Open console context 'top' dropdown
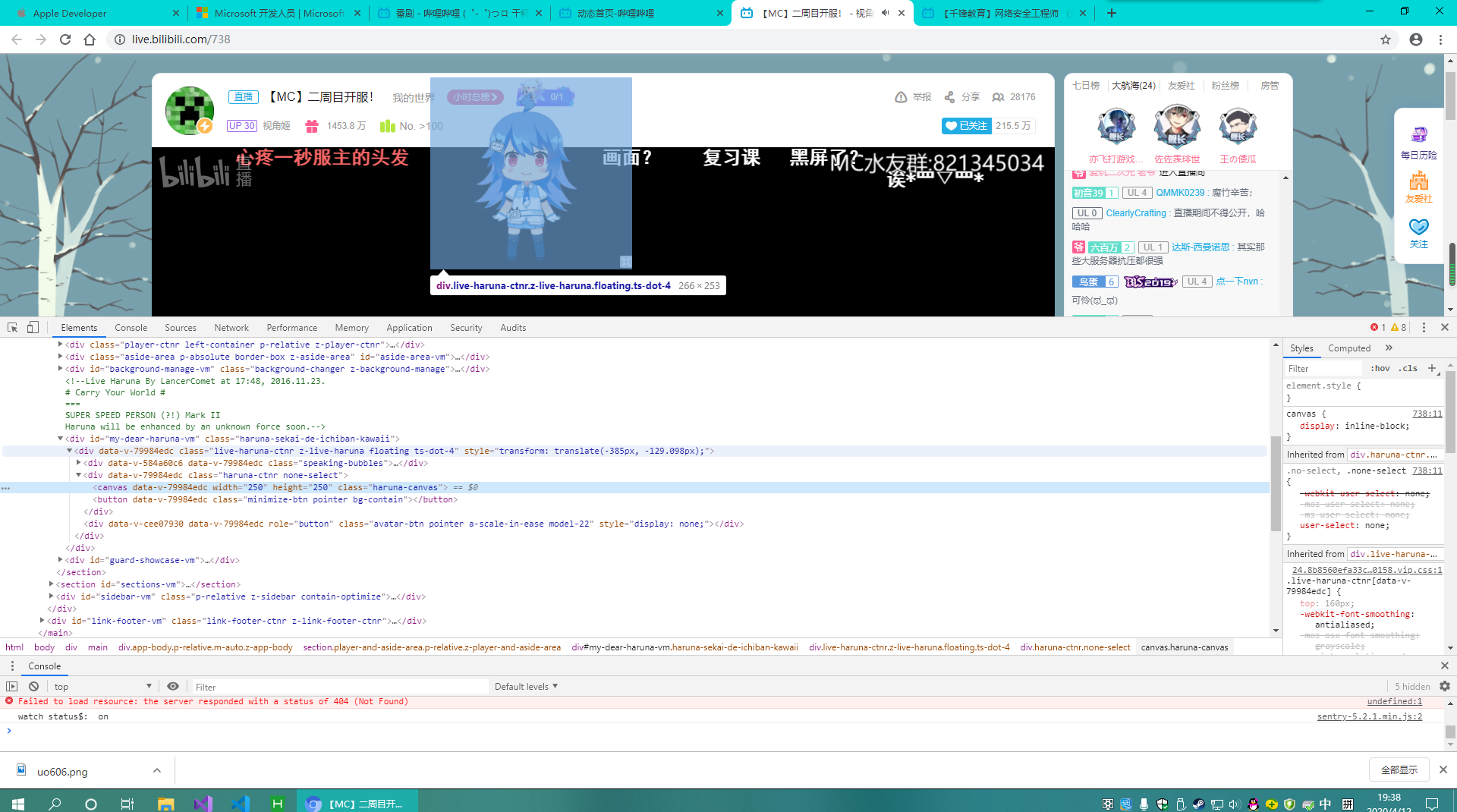The height and width of the screenshot is (812, 1457). click(103, 686)
